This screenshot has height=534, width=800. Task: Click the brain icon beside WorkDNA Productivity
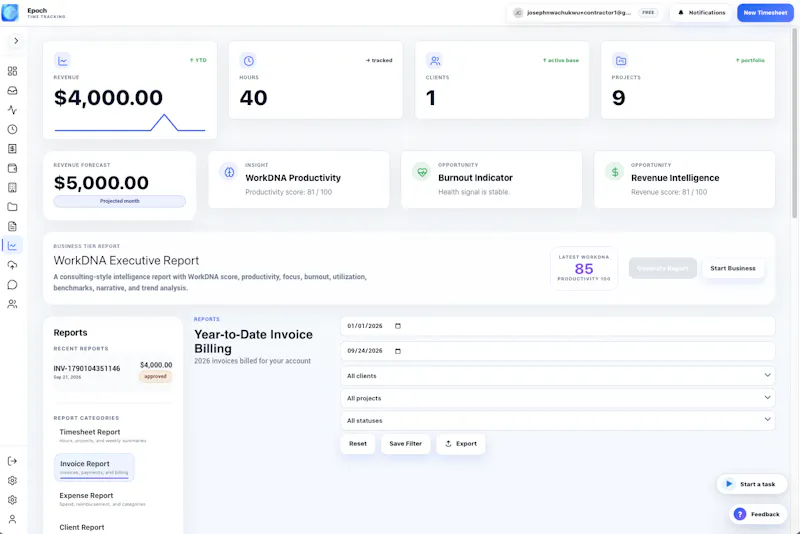pyautogui.click(x=229, y=172)
